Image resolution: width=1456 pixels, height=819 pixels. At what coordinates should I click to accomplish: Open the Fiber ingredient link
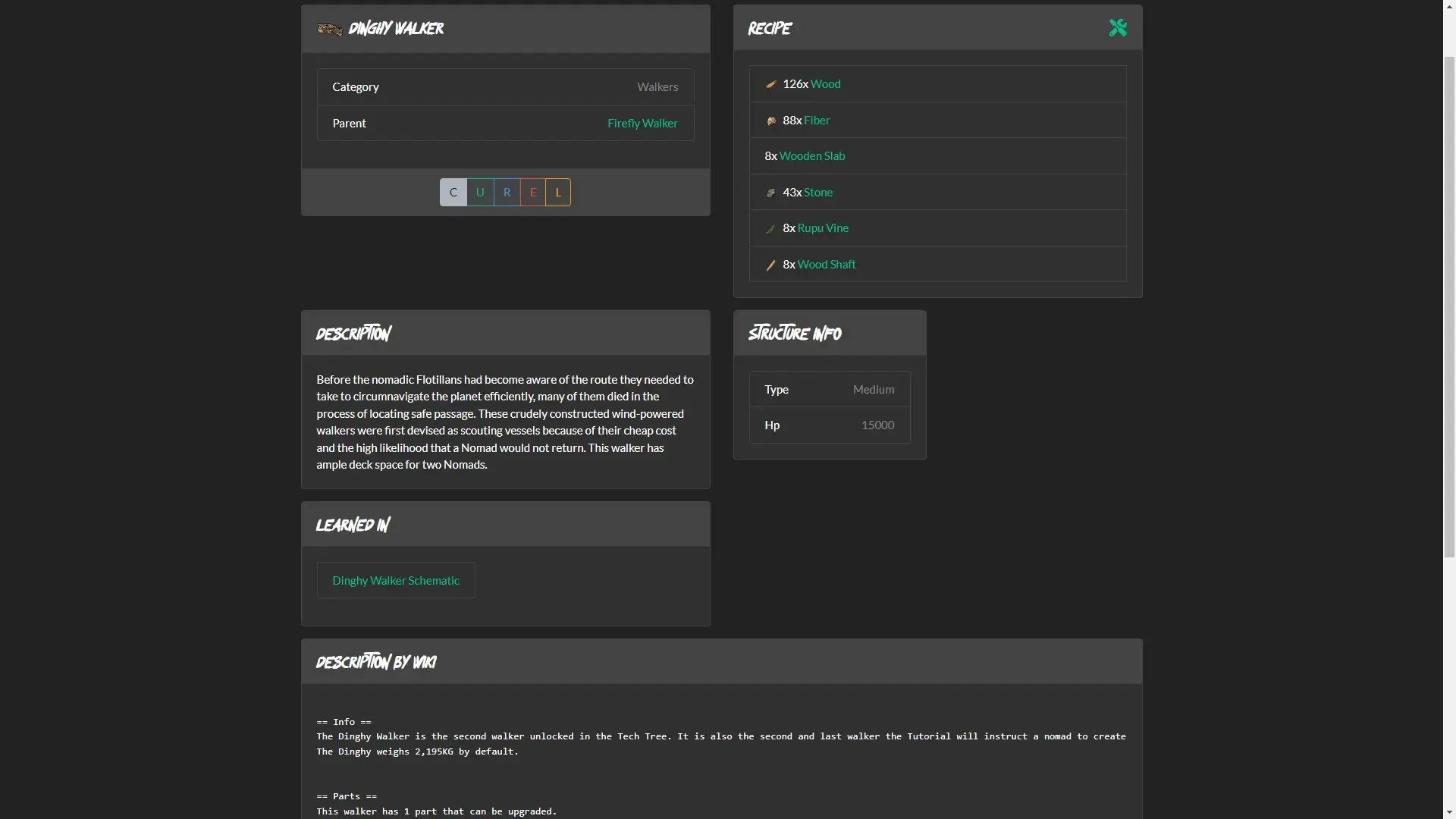[817, 120]
